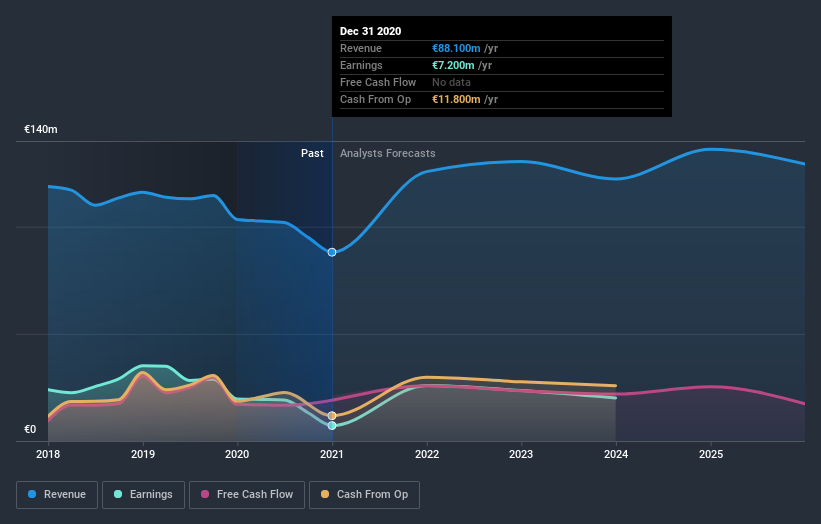Click the 2023 x-axis label

coord(521,454)
